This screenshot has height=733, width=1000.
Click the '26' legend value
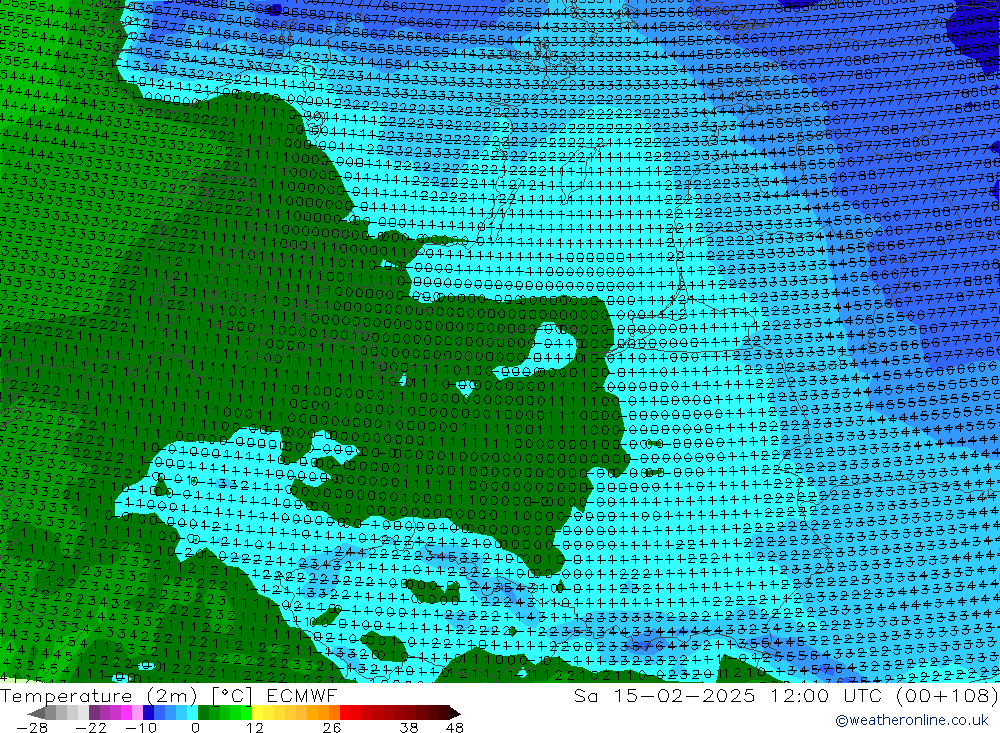pyautogui.click(x=332, y=728)
